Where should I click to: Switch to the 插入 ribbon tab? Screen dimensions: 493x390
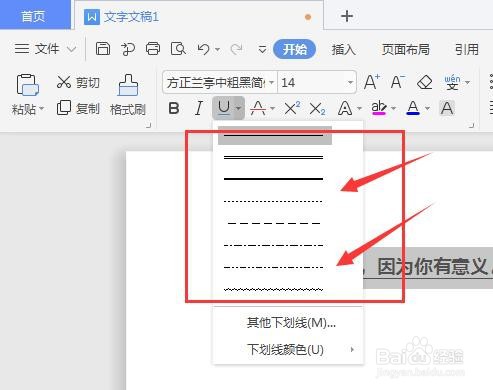(344, 49)
